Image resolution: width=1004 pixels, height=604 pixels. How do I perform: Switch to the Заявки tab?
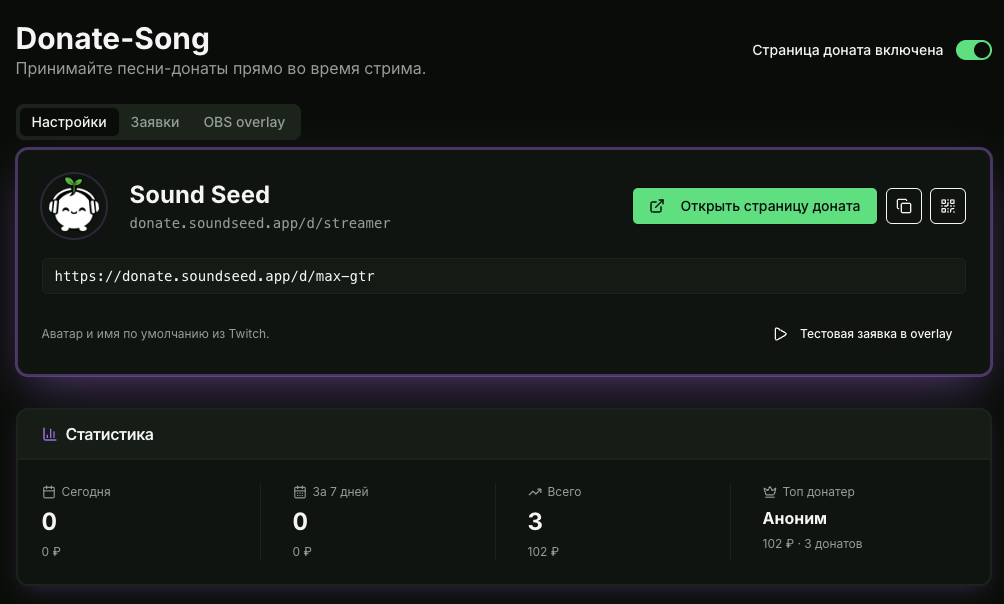[x=155, y=122]
